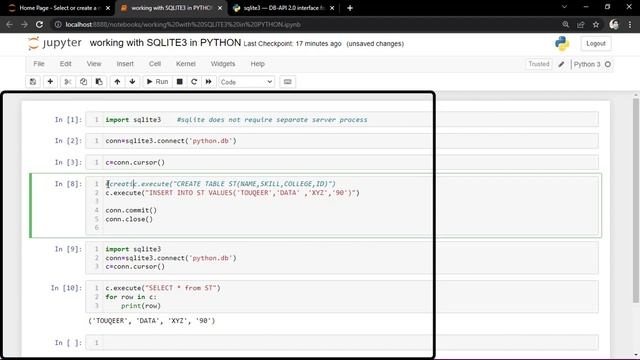This screenshot has width=640, height=360.
Task: Click the import sqlite3 cell In [1]
Action: pyautogui.click(x=342, y=120)
